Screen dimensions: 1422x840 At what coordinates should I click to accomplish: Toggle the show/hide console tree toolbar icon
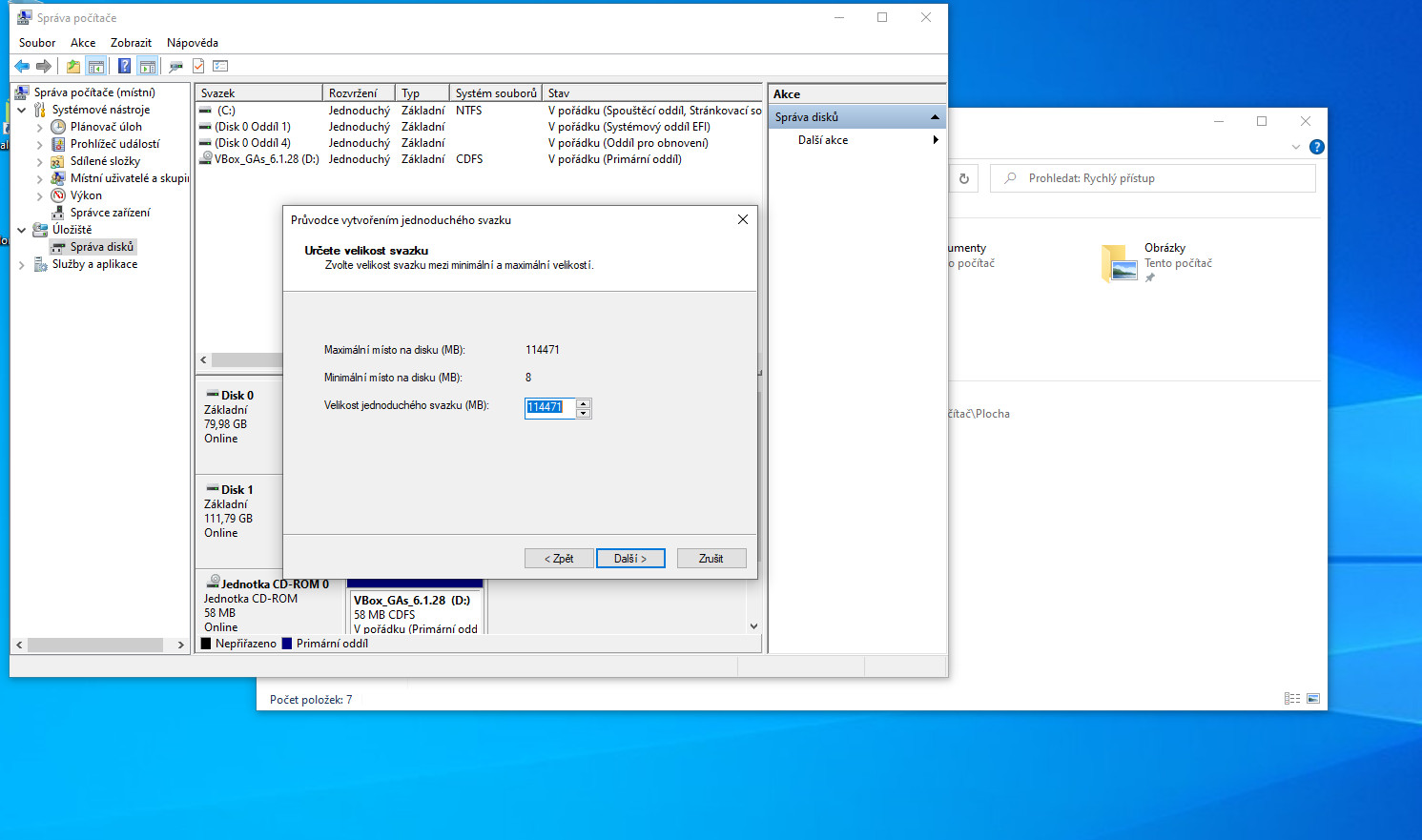coord(96,66)
